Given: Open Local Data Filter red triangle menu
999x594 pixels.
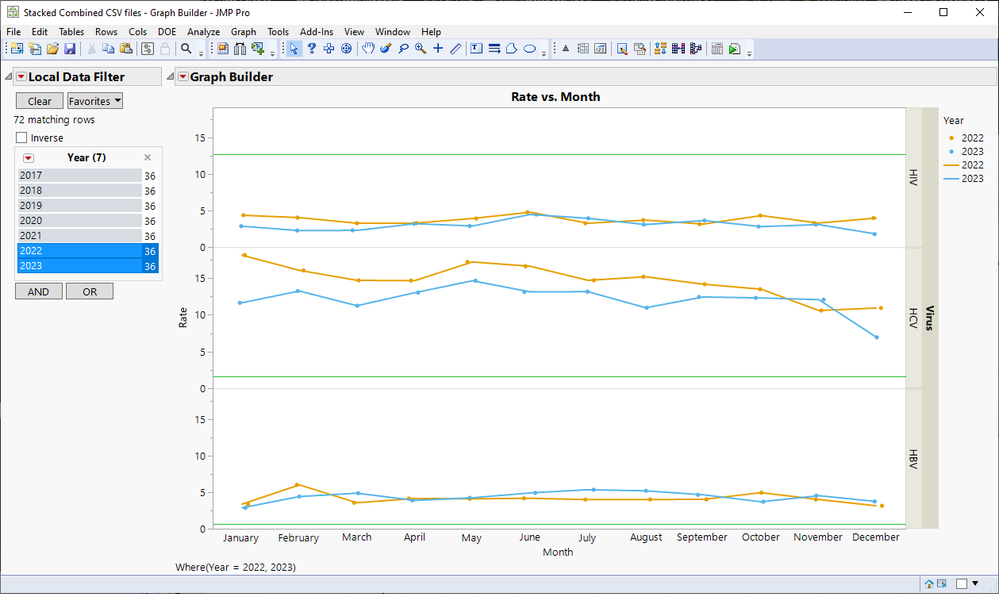Looking at the screenshot, I should (x=21, y=77).
